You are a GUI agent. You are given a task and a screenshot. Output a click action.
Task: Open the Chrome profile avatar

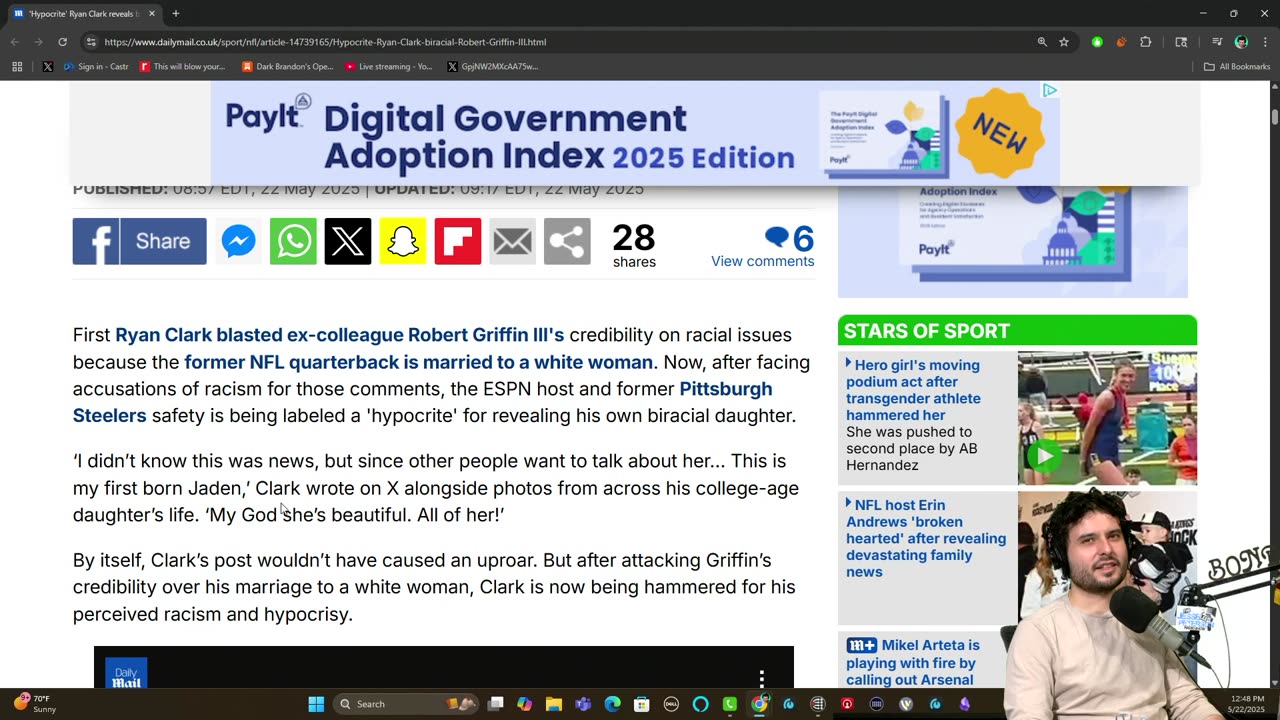[1241, 42]
